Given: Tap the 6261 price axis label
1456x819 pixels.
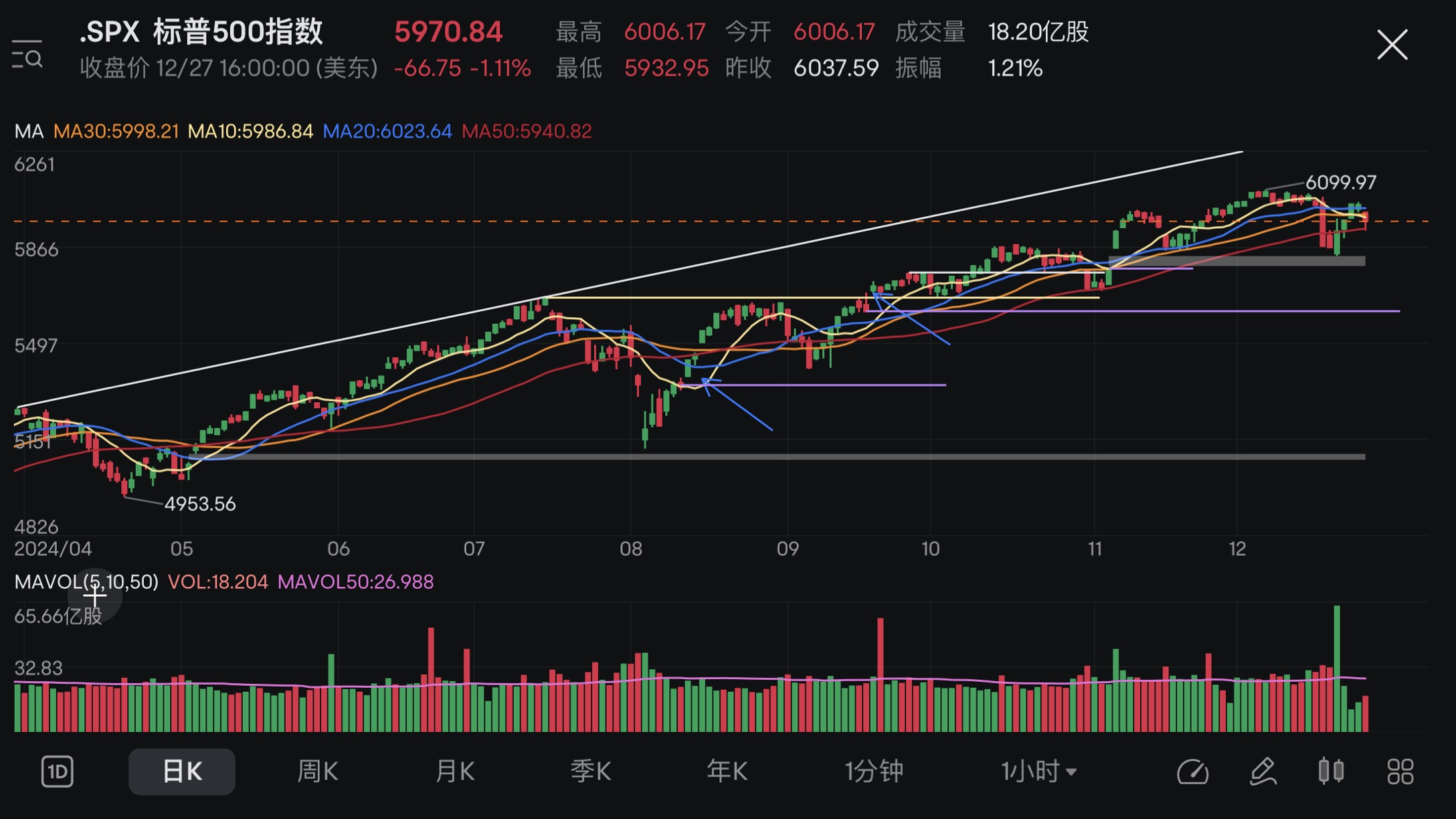Looking at the screenshot, I should (x=35, y=165).
